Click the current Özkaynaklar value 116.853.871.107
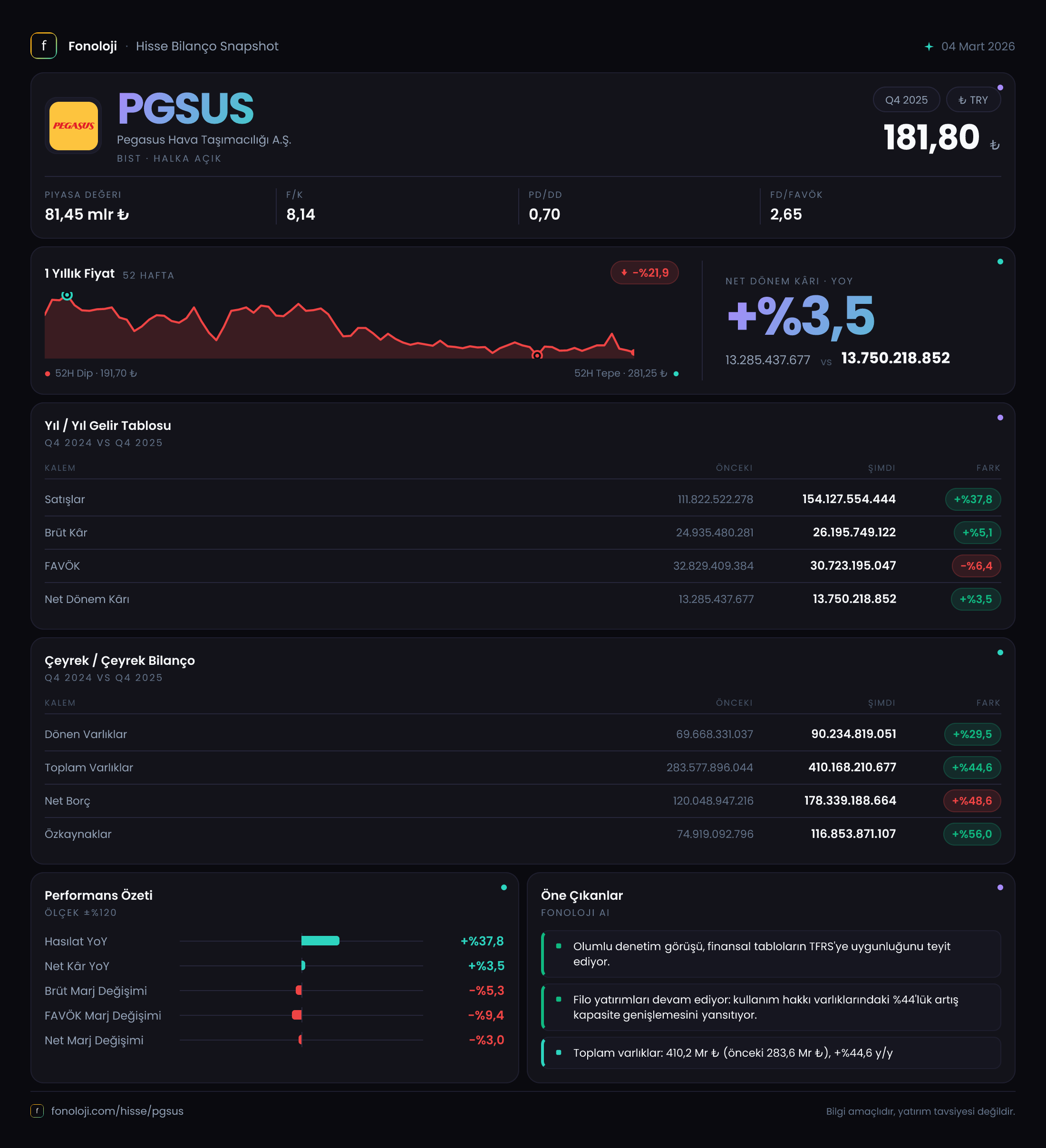 click(853, 834)
